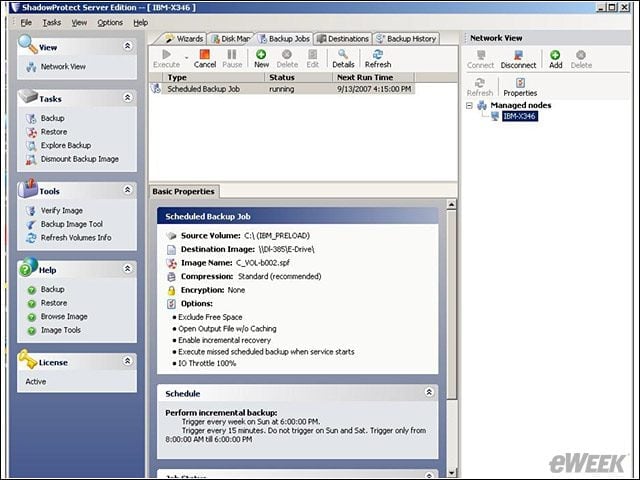This screenshot has width=640, height=480.
Task: Click the Edit job icon
Action: tap(313, 59)
